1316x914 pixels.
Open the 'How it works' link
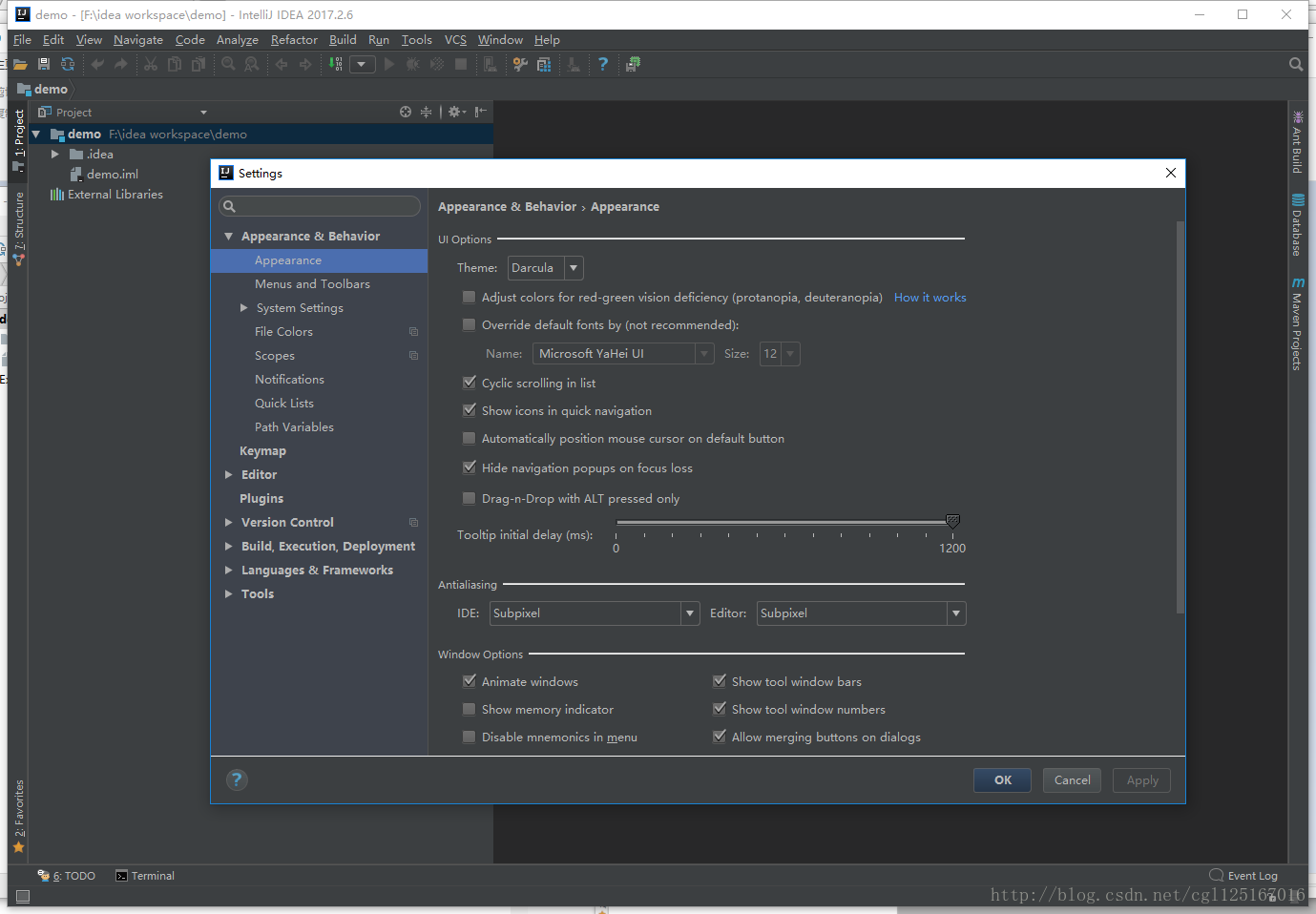click(930, 298)
